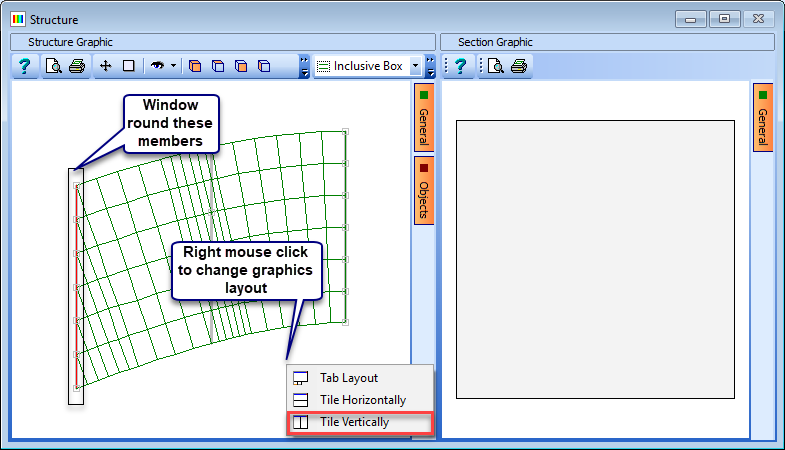This screenshot has height=450, width=785.
Task: Click the Section Graphic pane title
Action: pyautogui.click(x=495, y=43)
